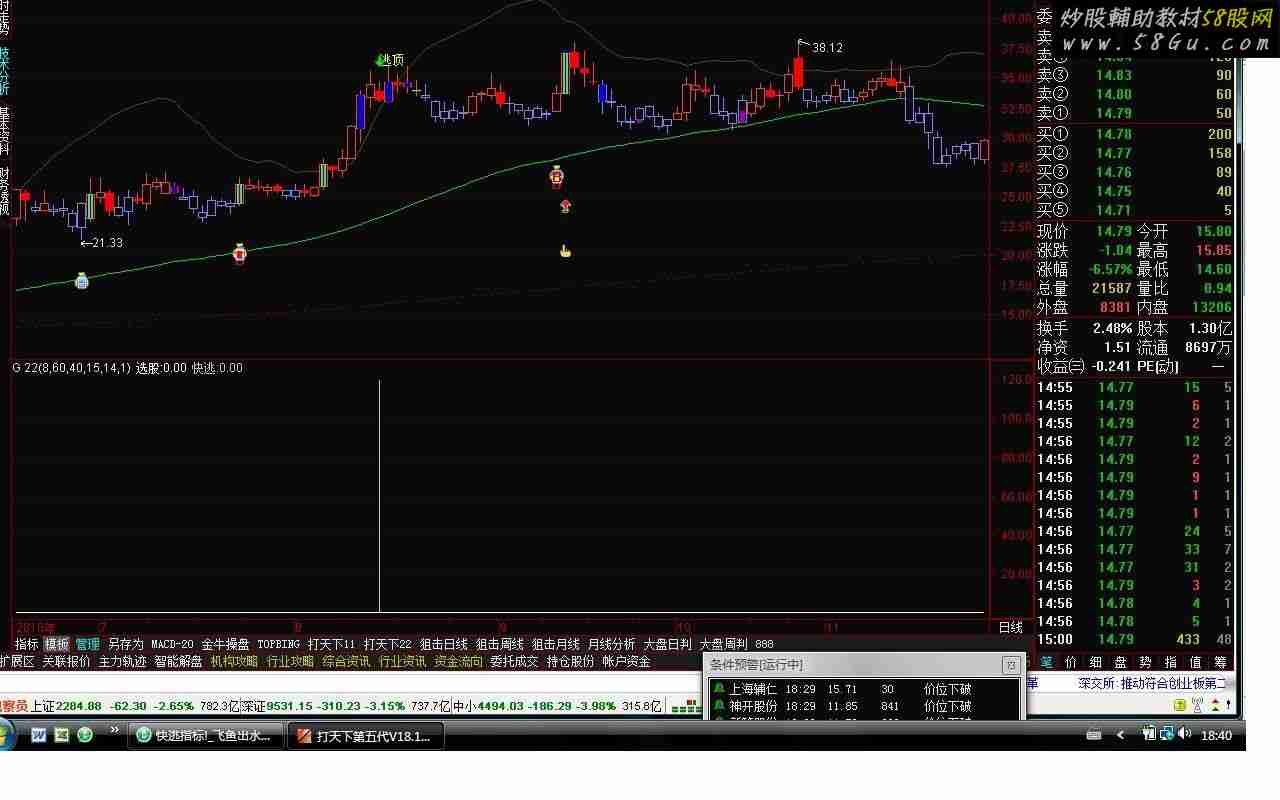Click 另存为 in indicator bar

click(126, 644)
